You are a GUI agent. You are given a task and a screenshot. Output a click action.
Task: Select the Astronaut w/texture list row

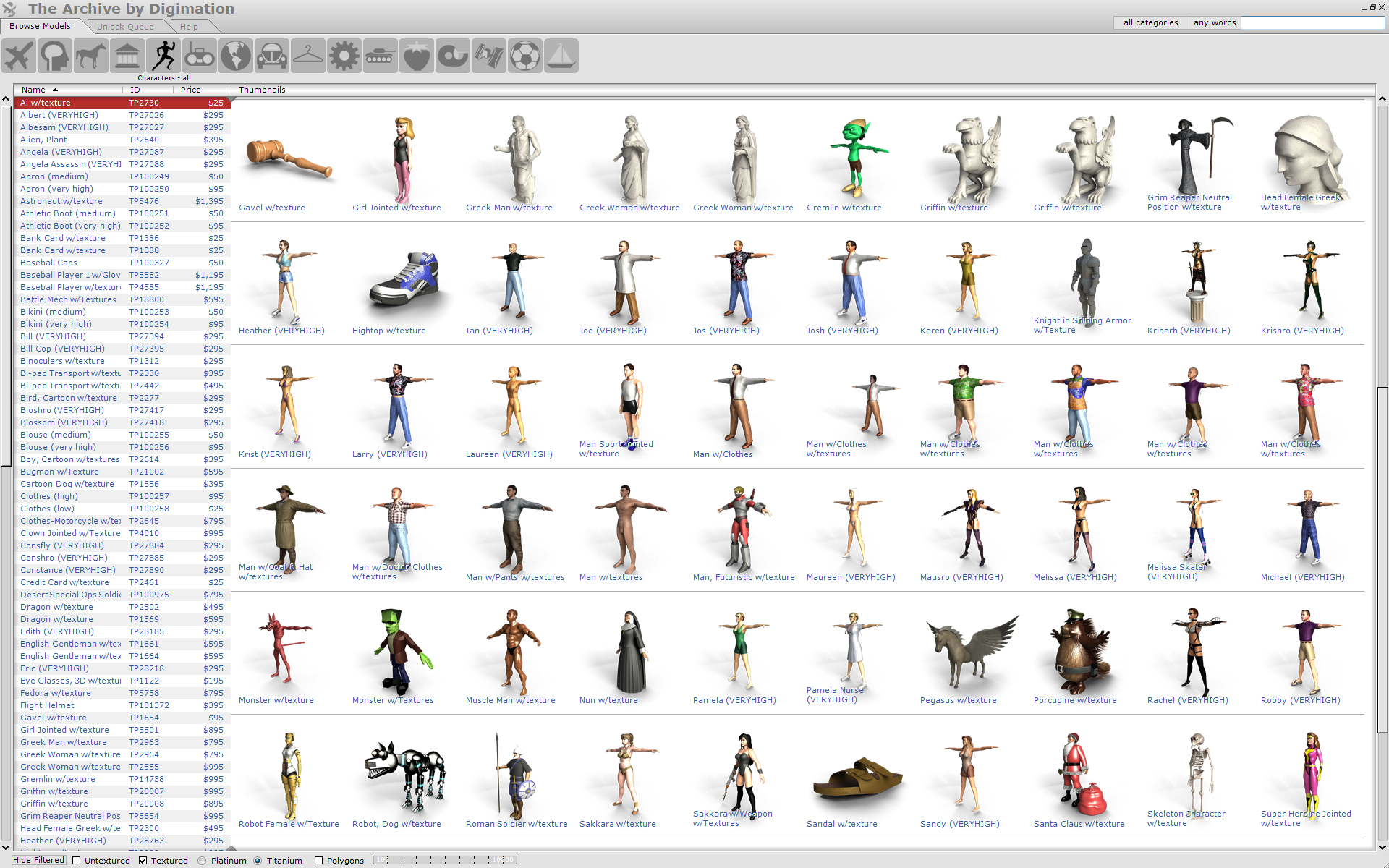(x=122, y=201)
